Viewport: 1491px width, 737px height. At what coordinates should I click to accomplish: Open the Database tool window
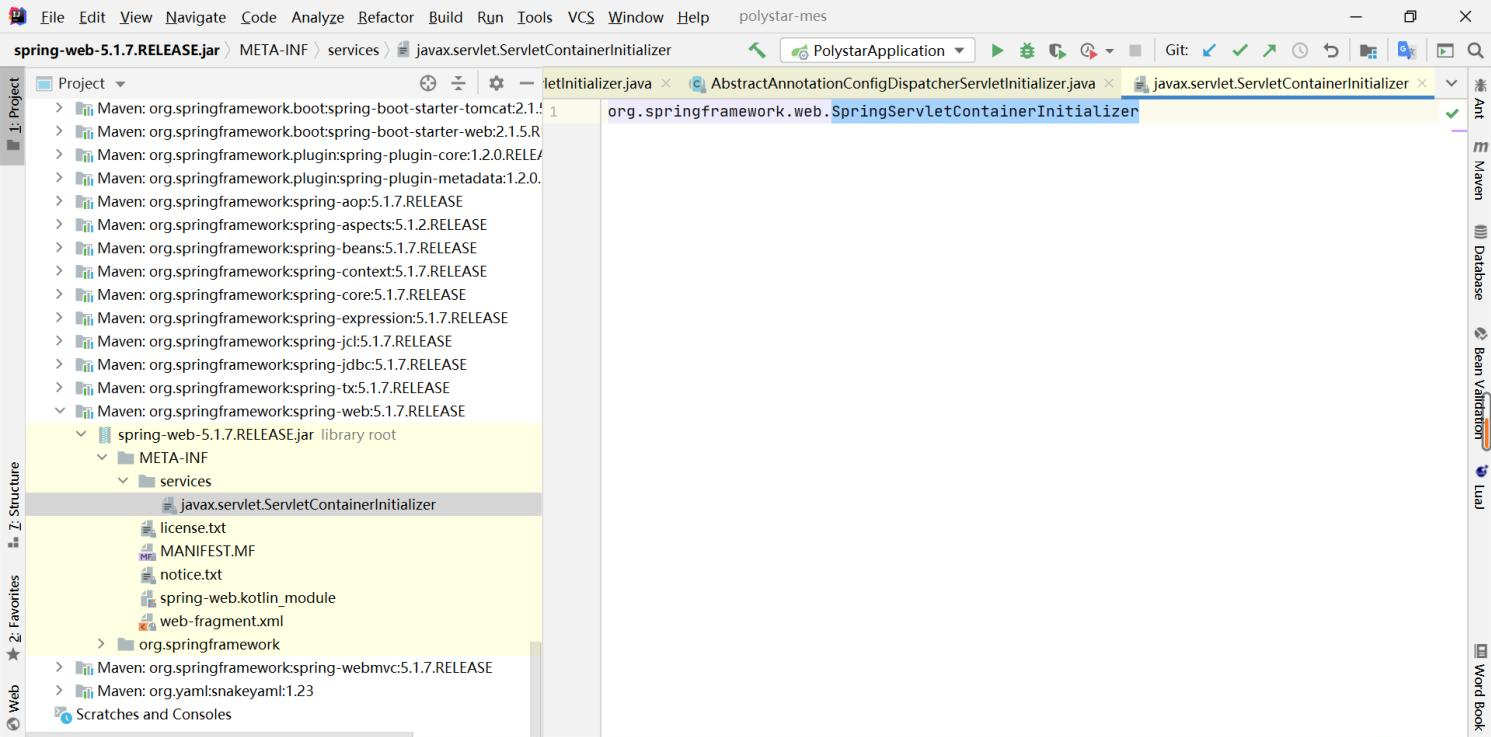[x=1479, y=262]
